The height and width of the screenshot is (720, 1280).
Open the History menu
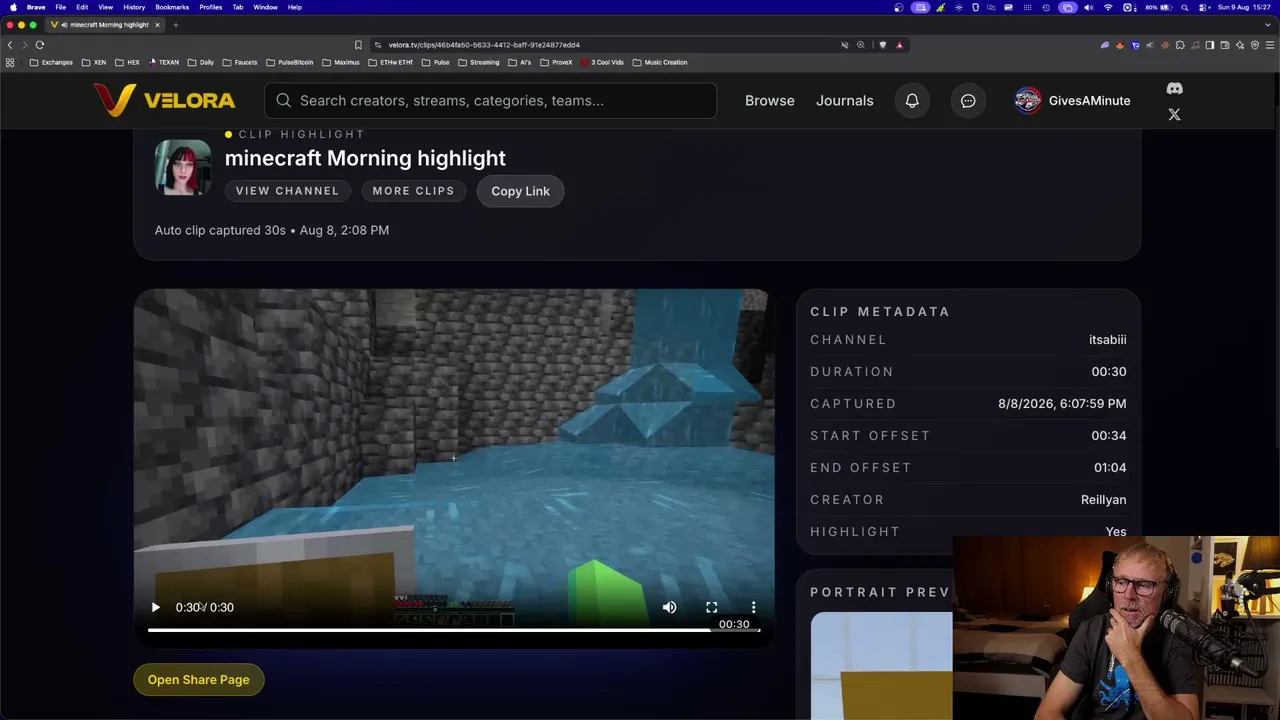[x=134, y=7]
